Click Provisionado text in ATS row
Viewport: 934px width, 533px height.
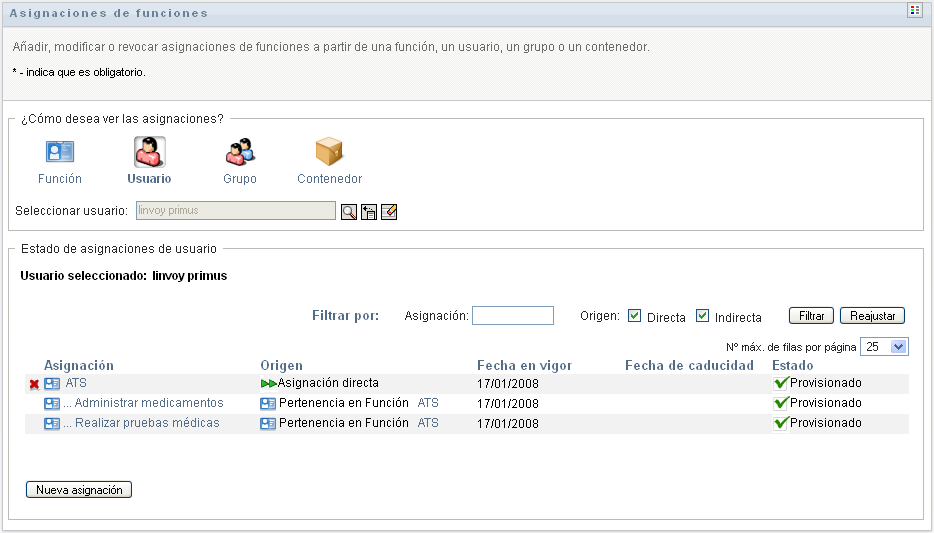826,383
